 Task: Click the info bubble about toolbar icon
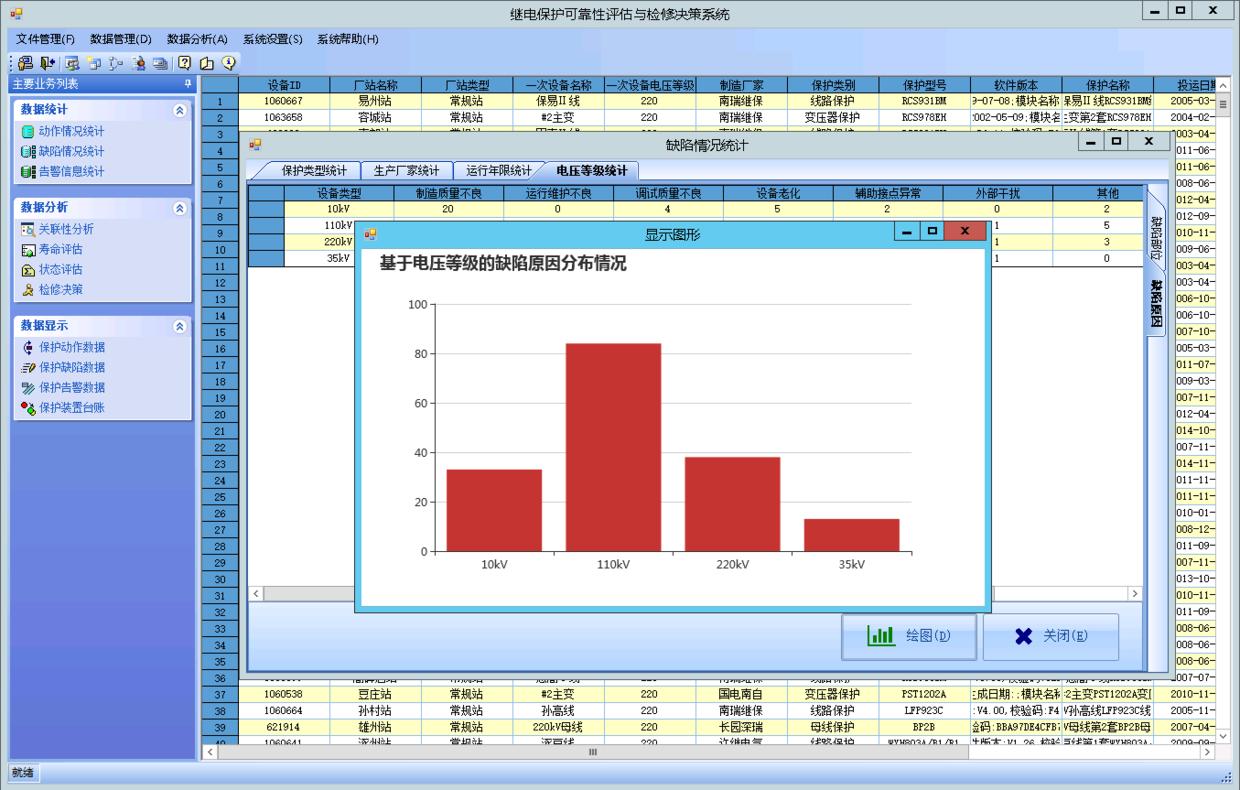pos(228,63)
